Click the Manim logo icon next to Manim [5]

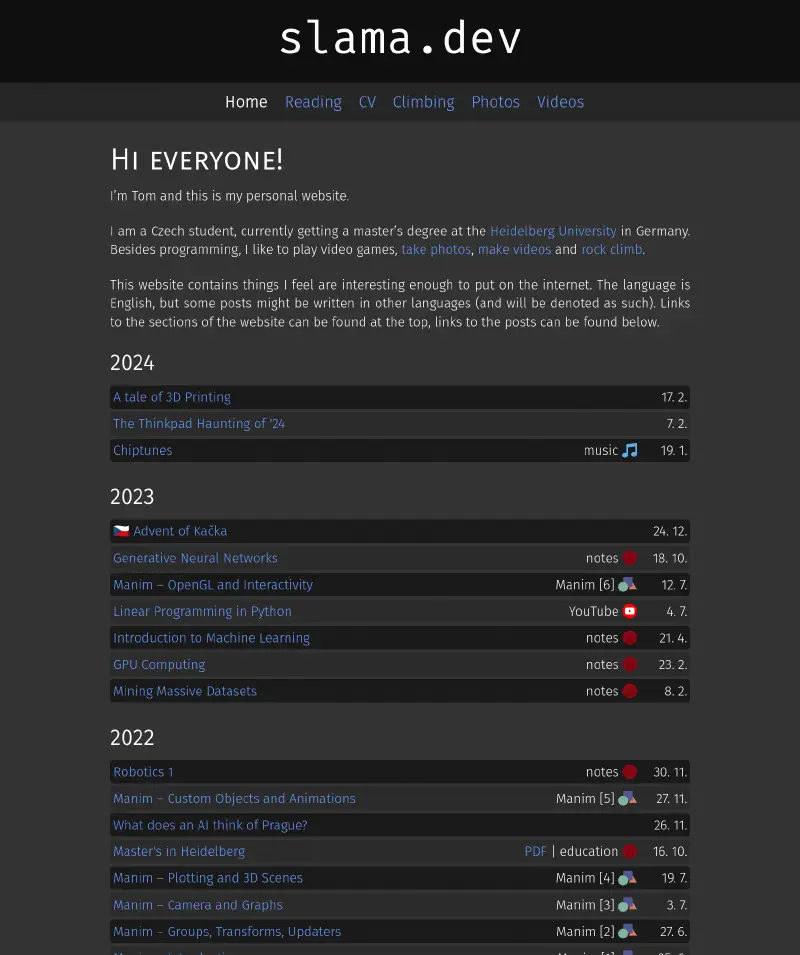[627, 798]
